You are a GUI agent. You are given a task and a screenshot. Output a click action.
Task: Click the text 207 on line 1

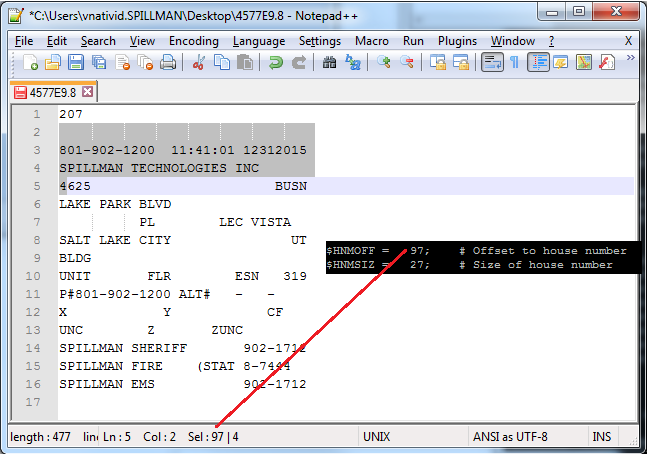[71, 114]
